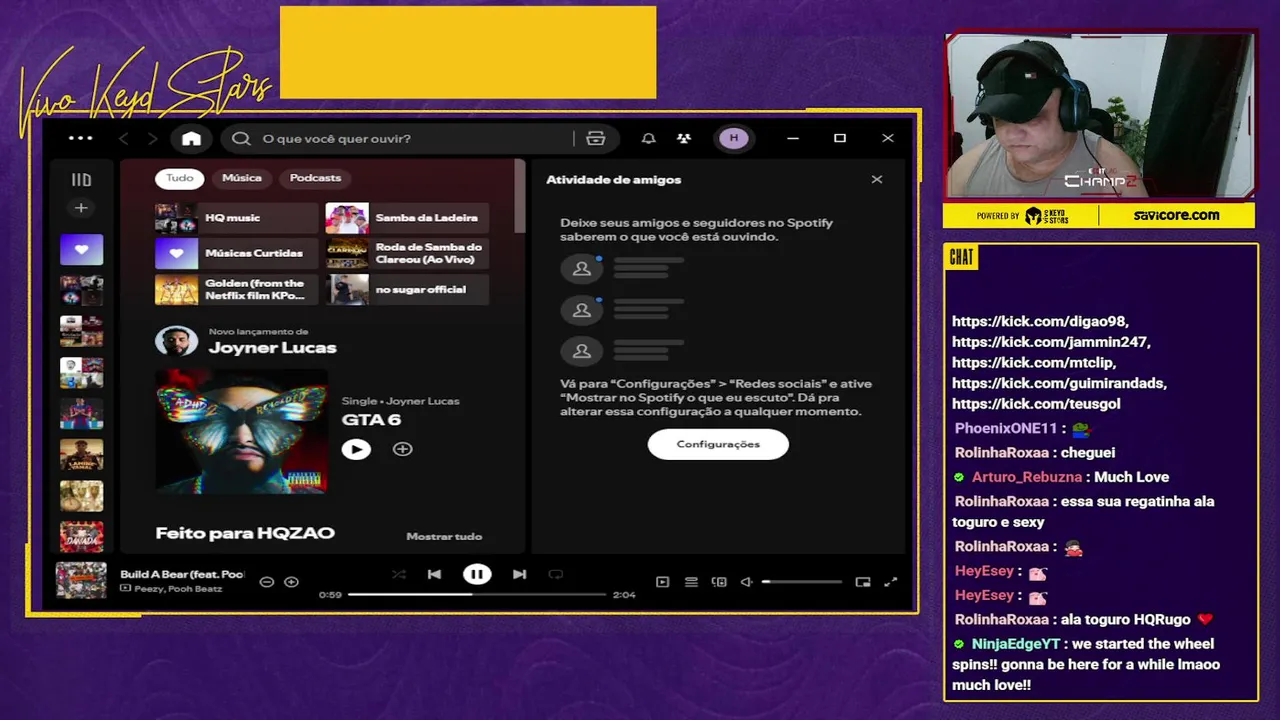The height and width of the screenshot is (720, 1280).
Task: Click chat username 'PhoenixONE11'
Action: tap(1006, 428)
